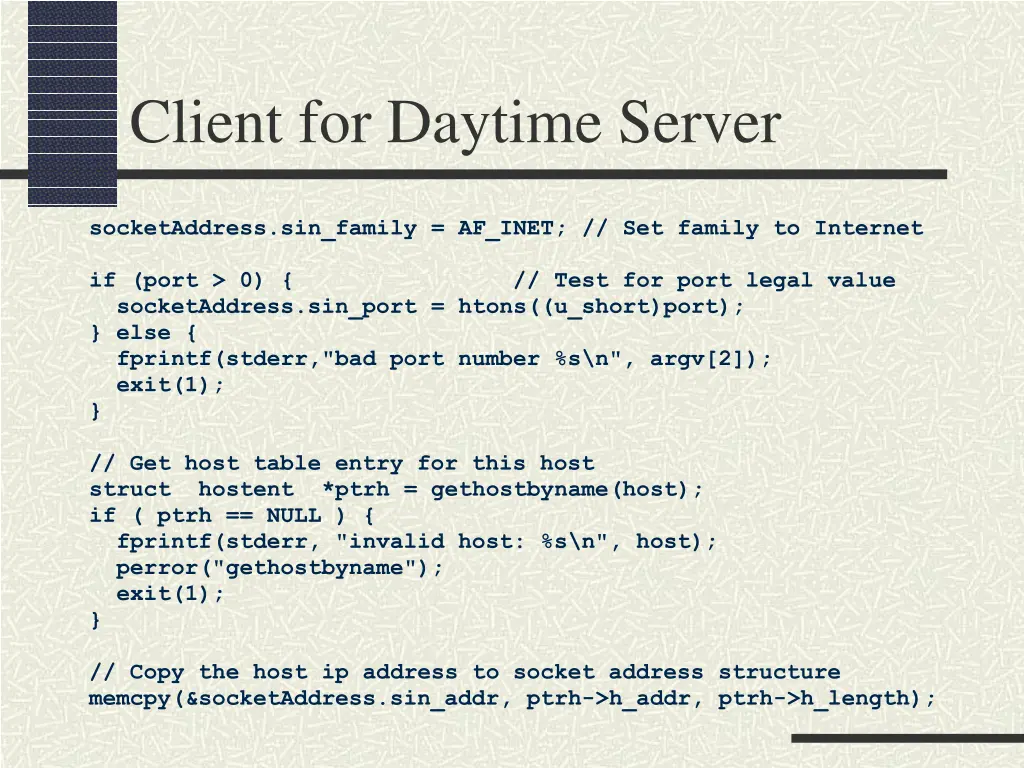Click the second "exit(1);" after perror

click(170, 594)
